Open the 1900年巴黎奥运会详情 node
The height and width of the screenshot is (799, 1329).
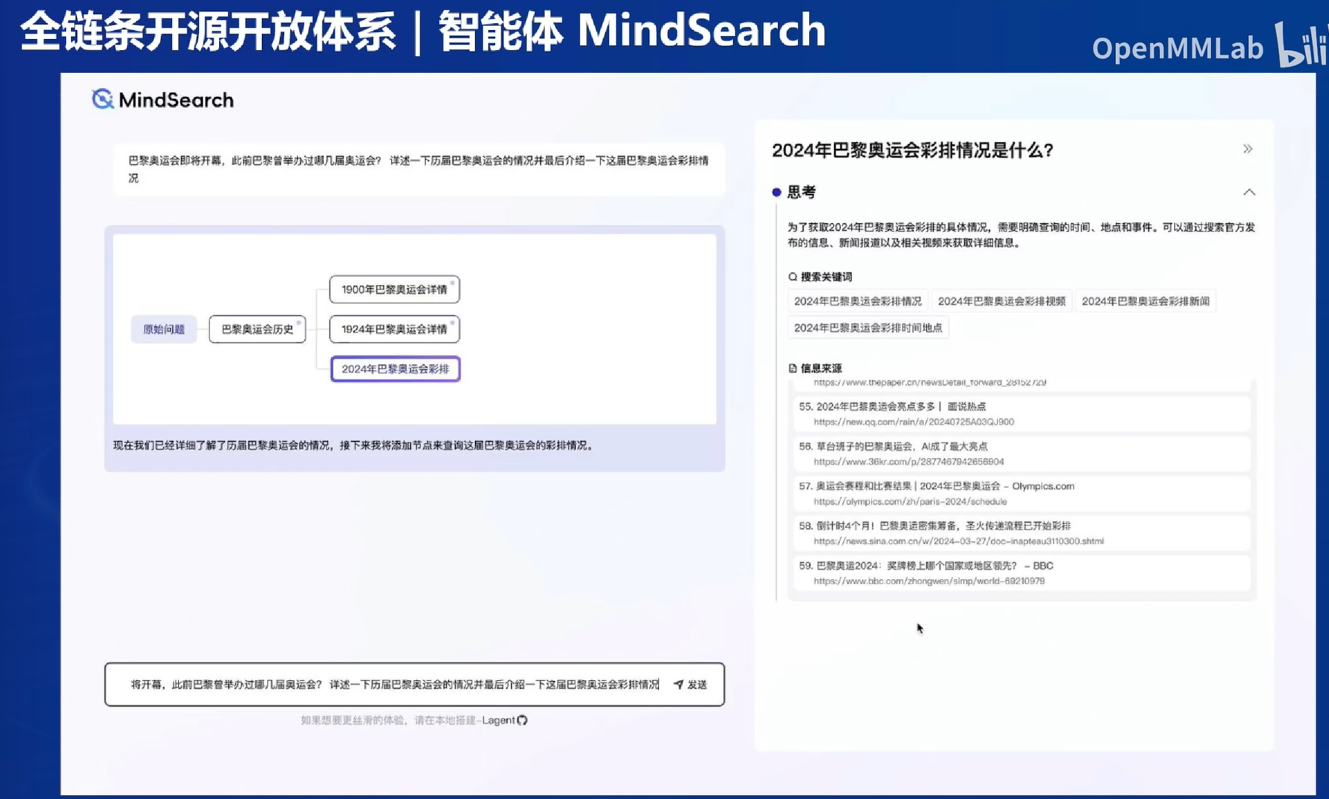point(394,290)
